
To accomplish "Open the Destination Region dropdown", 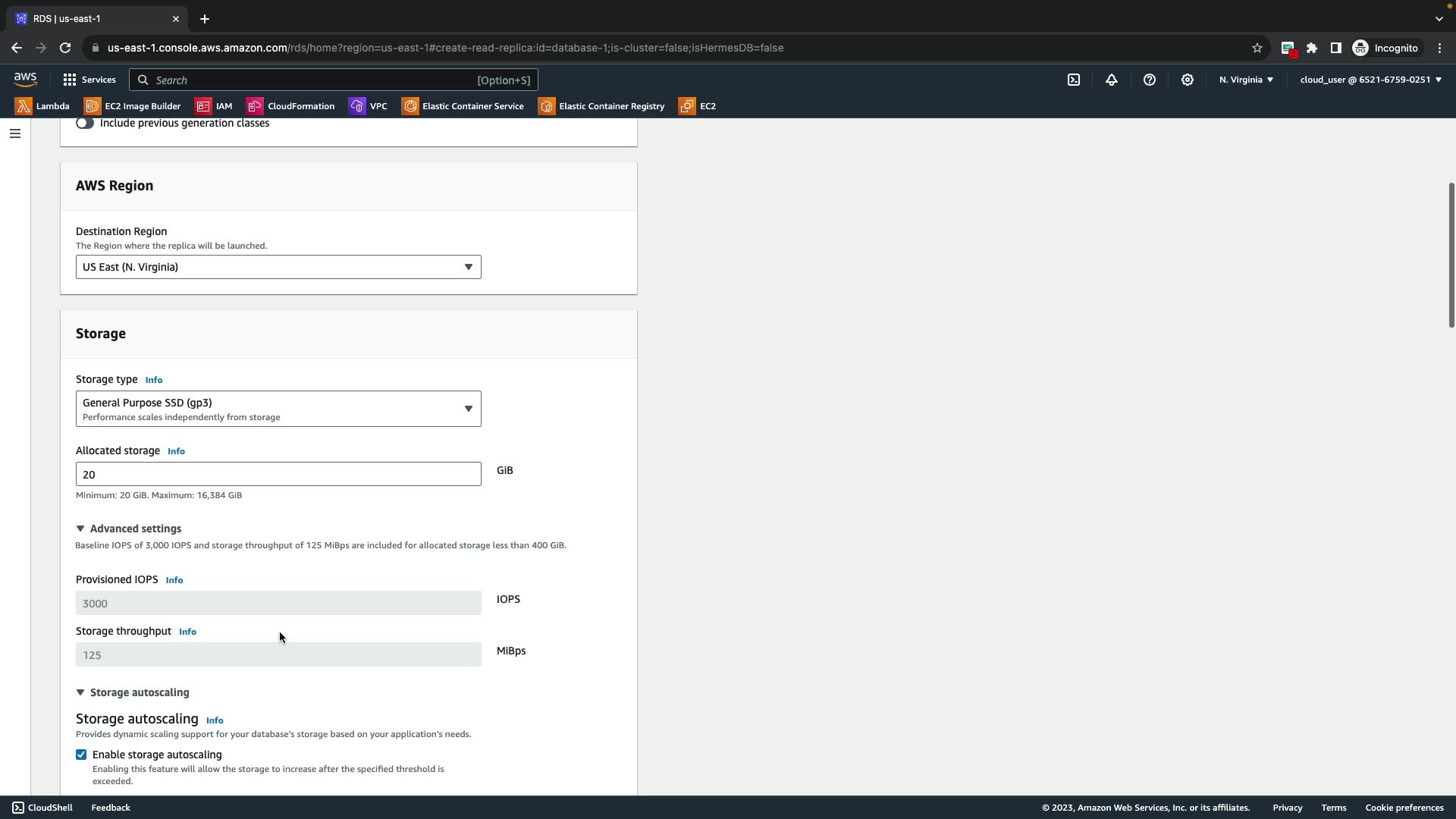I will point(278,267).
